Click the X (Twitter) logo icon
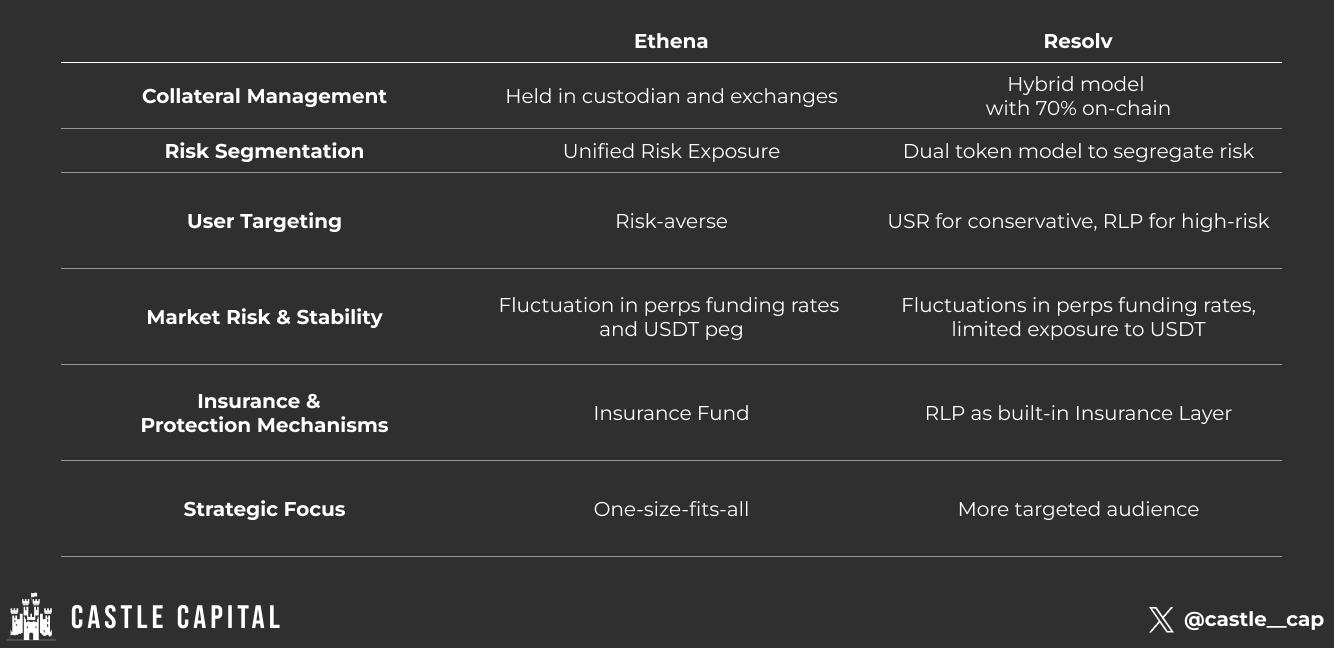Image resolution: width=1334 pixels, height=648 pixels. (x=1161, y=620)
